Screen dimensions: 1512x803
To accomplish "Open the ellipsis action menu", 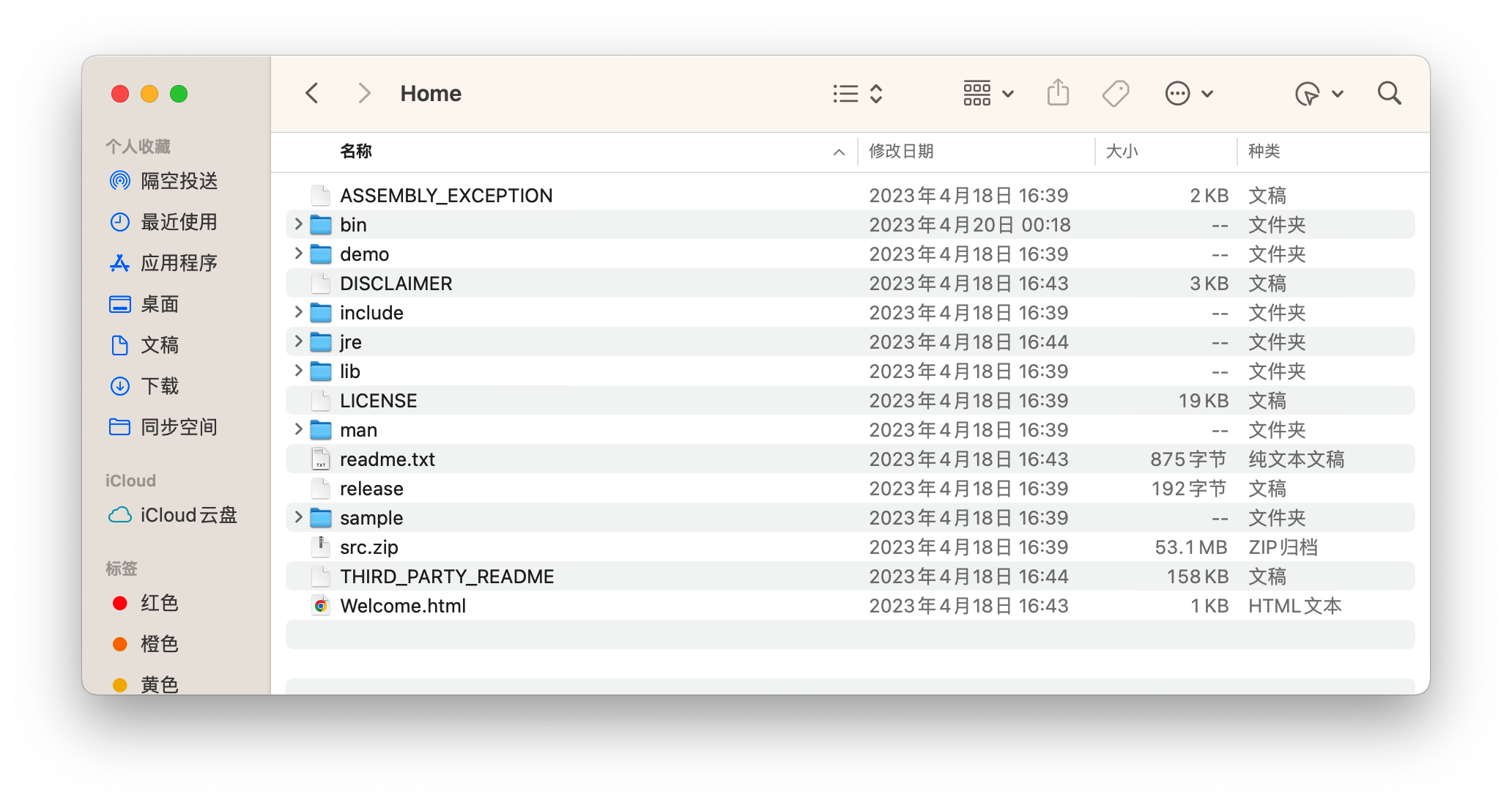I will [x=1189, y=94].
